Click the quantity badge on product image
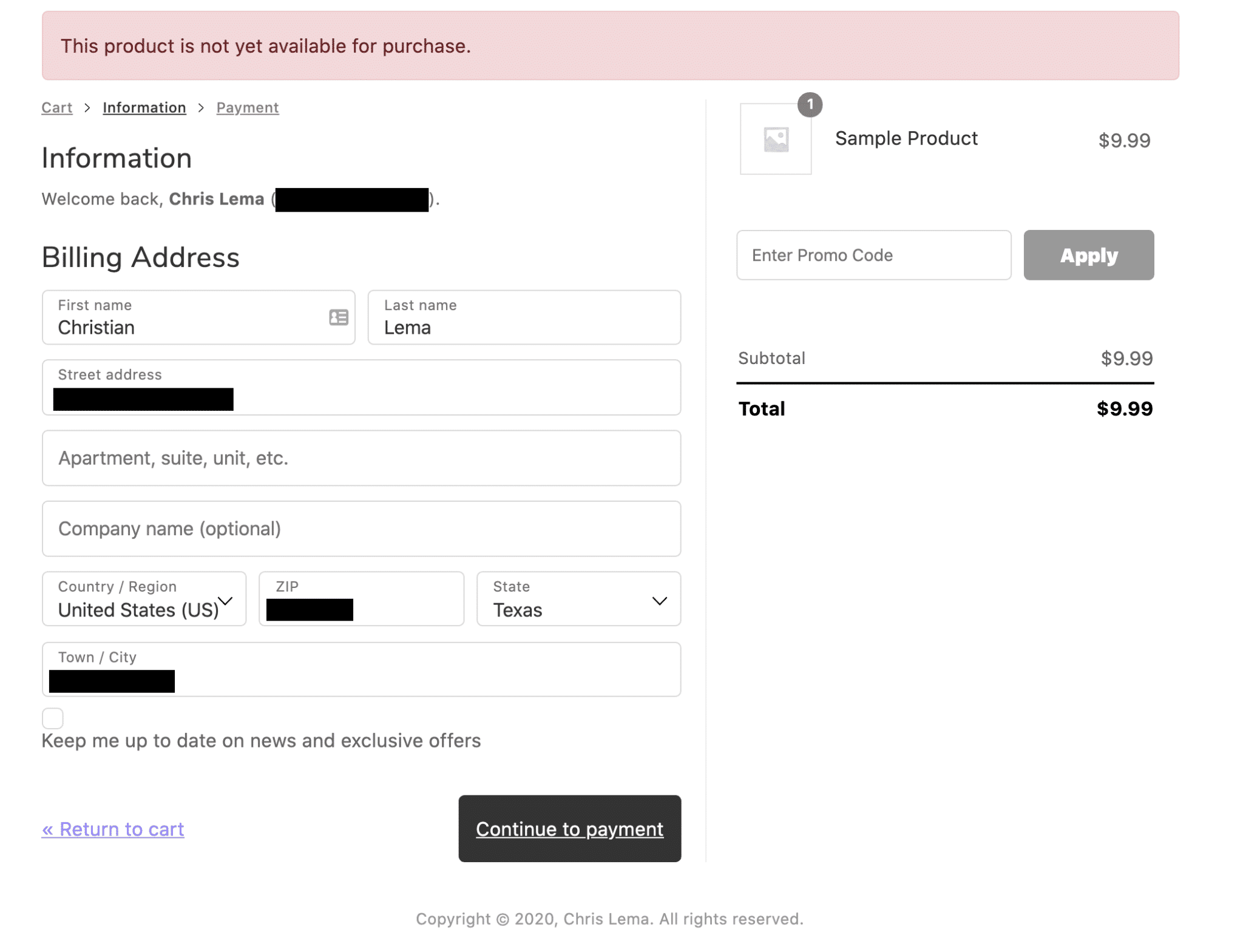Image resolution: width=1243 pixels, height=952 pixels. (x=809, y=104)
